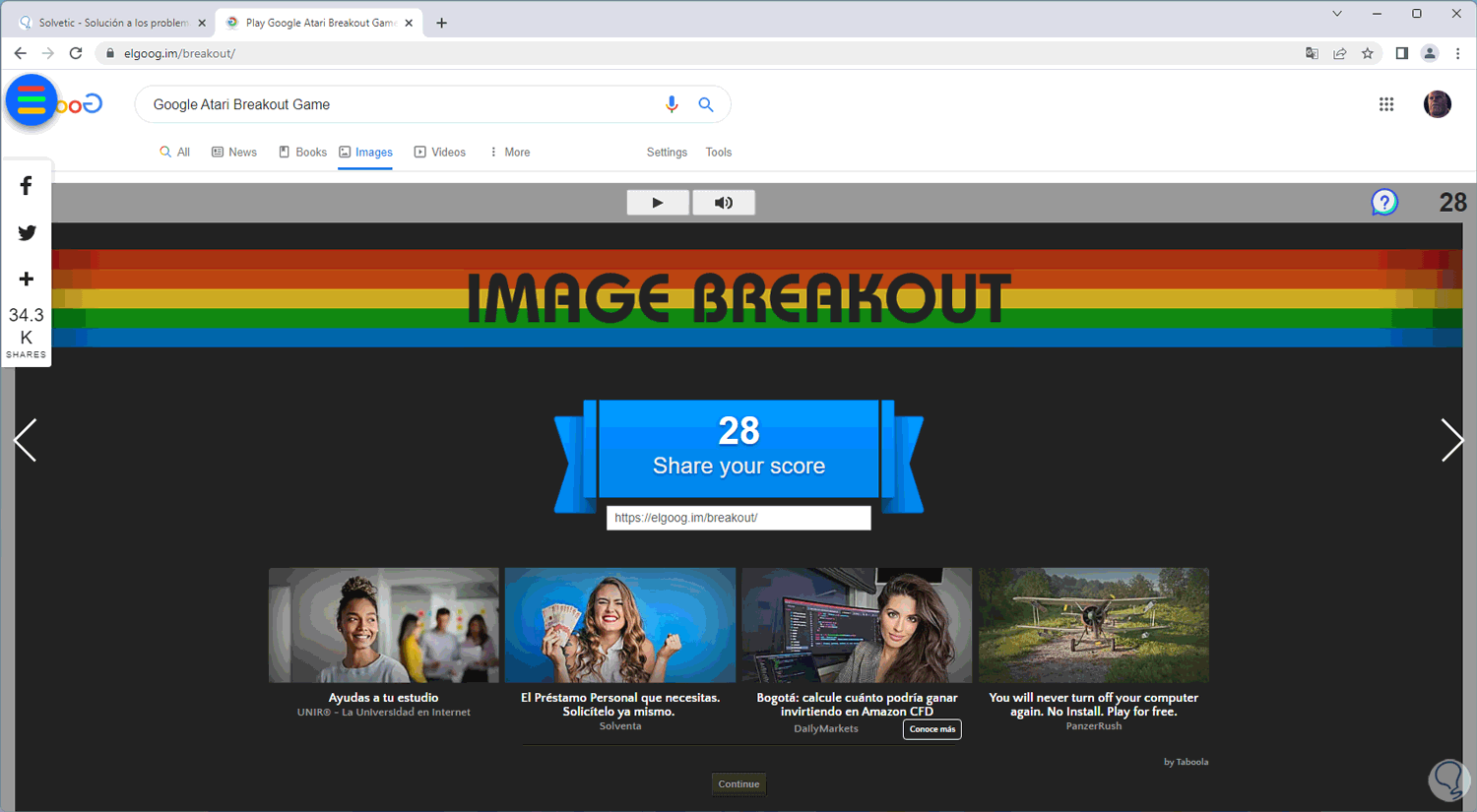Open the Google apps grid icon

1386,104
